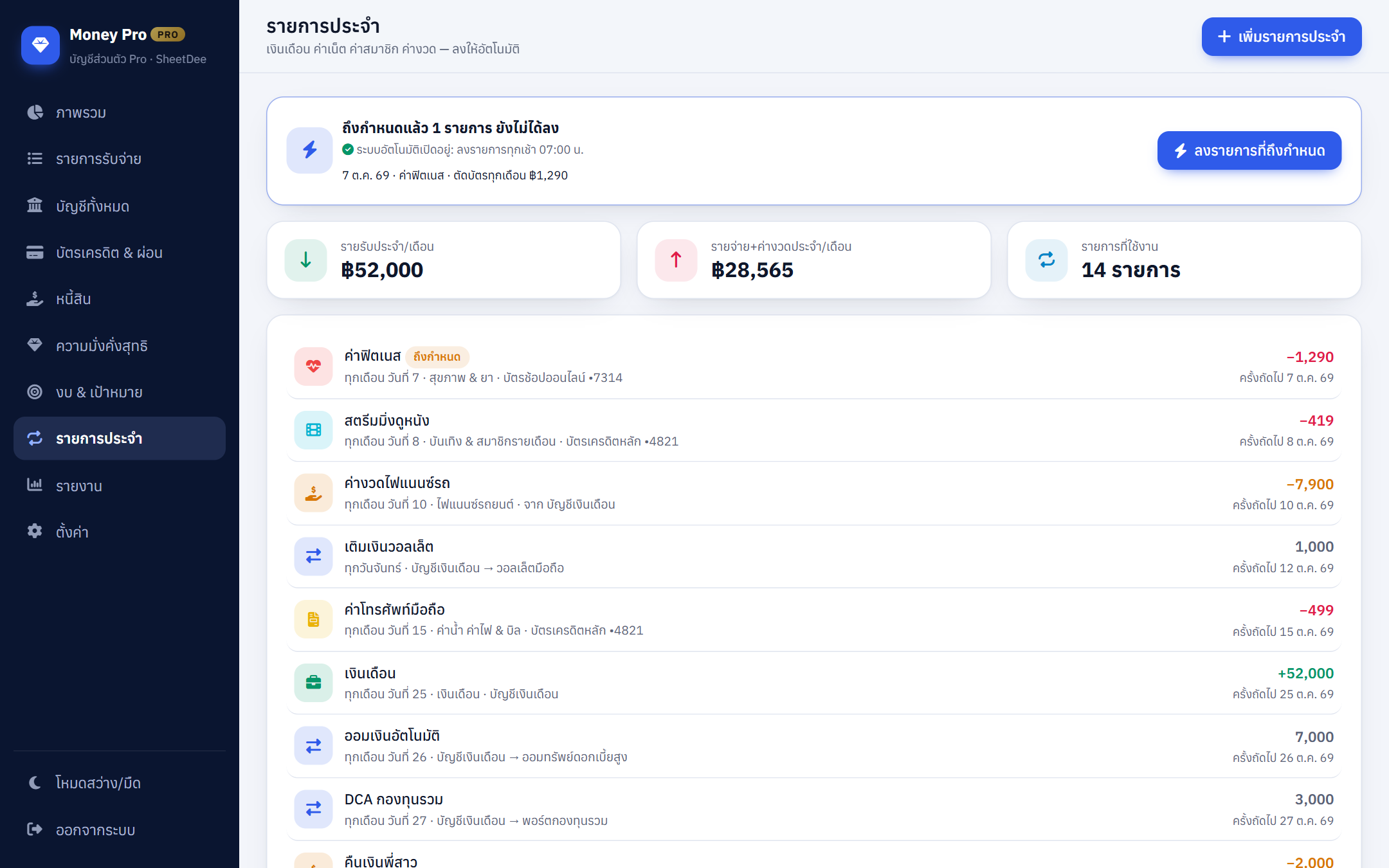Open ภาพรวม overview in sidebar

coord(120,113)
